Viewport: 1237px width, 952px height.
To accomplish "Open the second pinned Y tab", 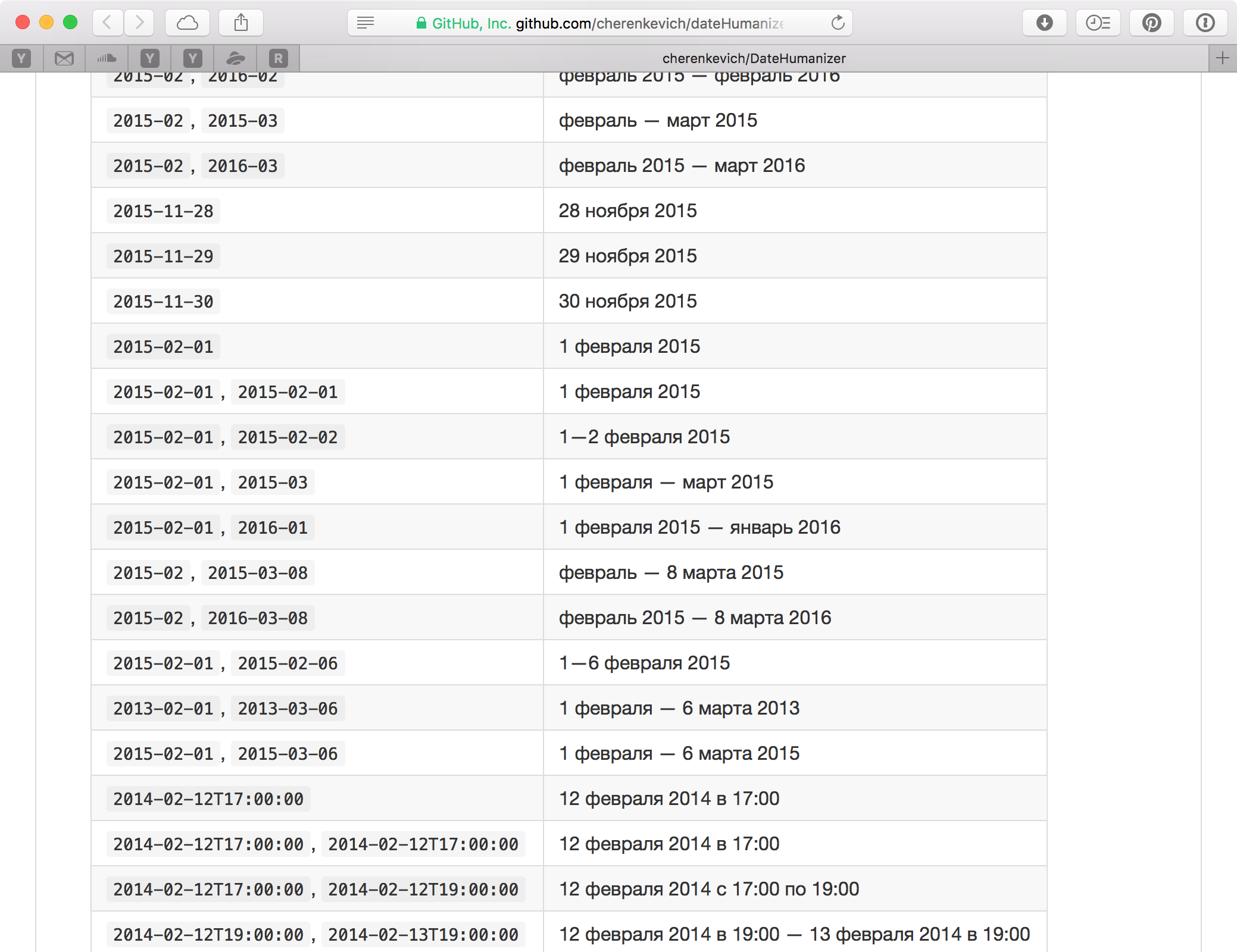I will (150, 58).
